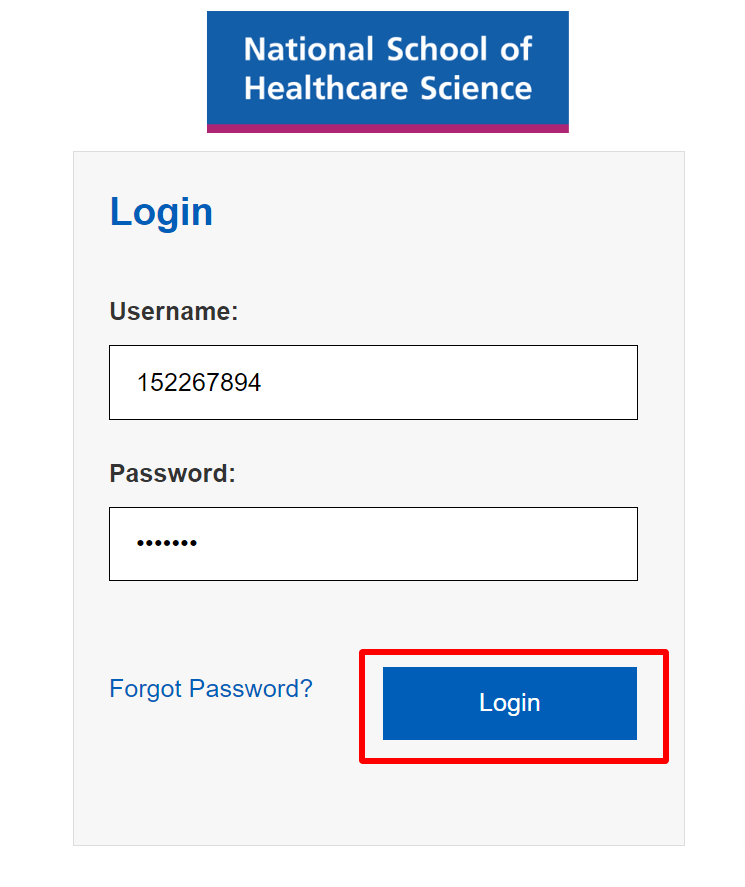Click the blue Login button
Image resolution: width=745 pixels, height=887 pixels.
click(x=509, y=703)
